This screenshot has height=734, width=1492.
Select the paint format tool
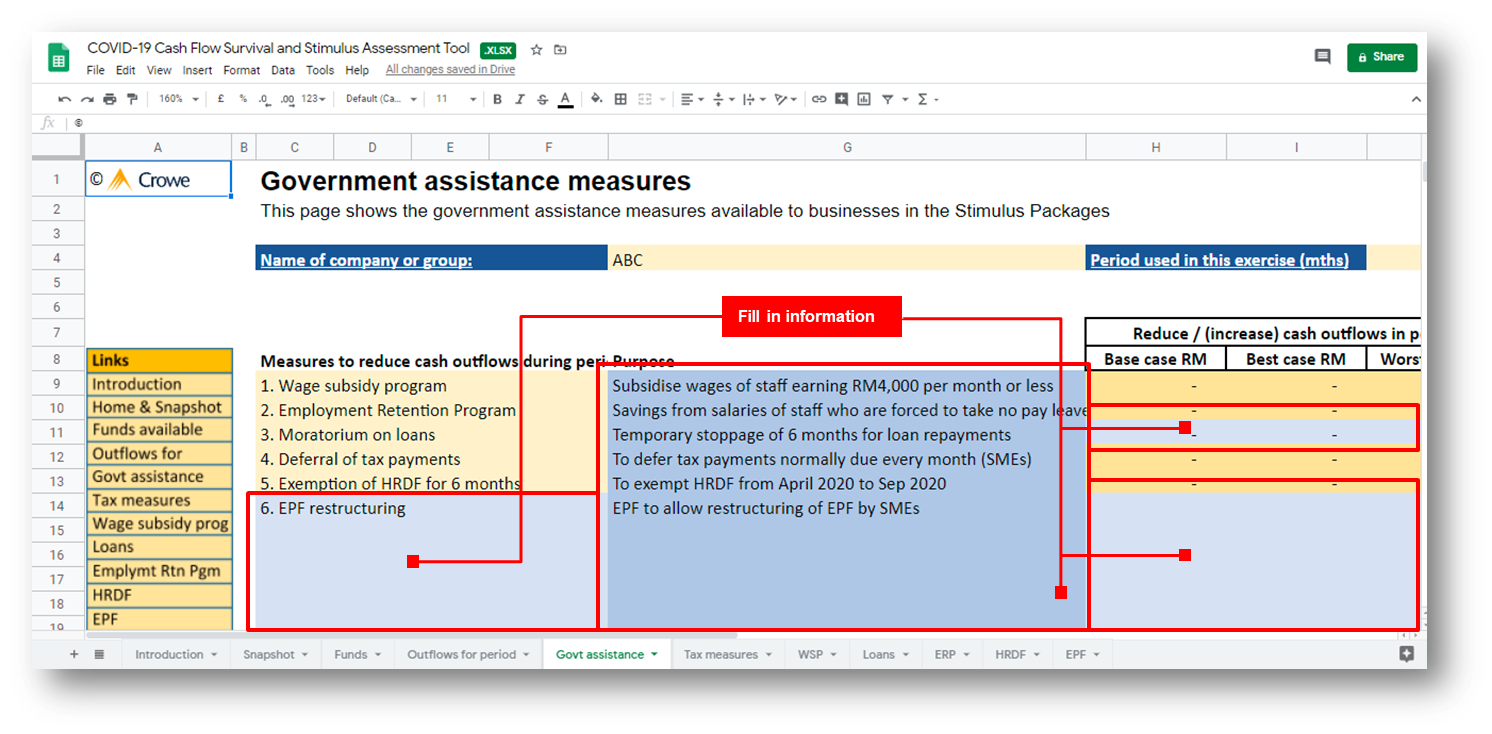(131, 99)
